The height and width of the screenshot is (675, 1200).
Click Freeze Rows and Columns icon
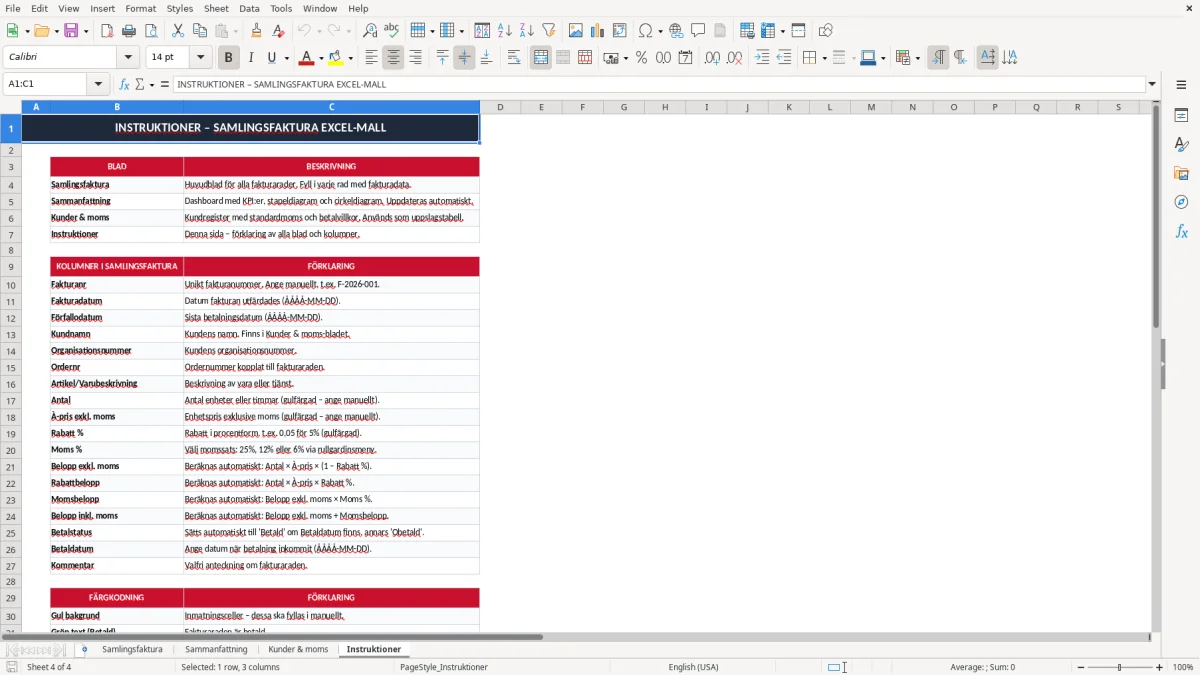(768, 31)
